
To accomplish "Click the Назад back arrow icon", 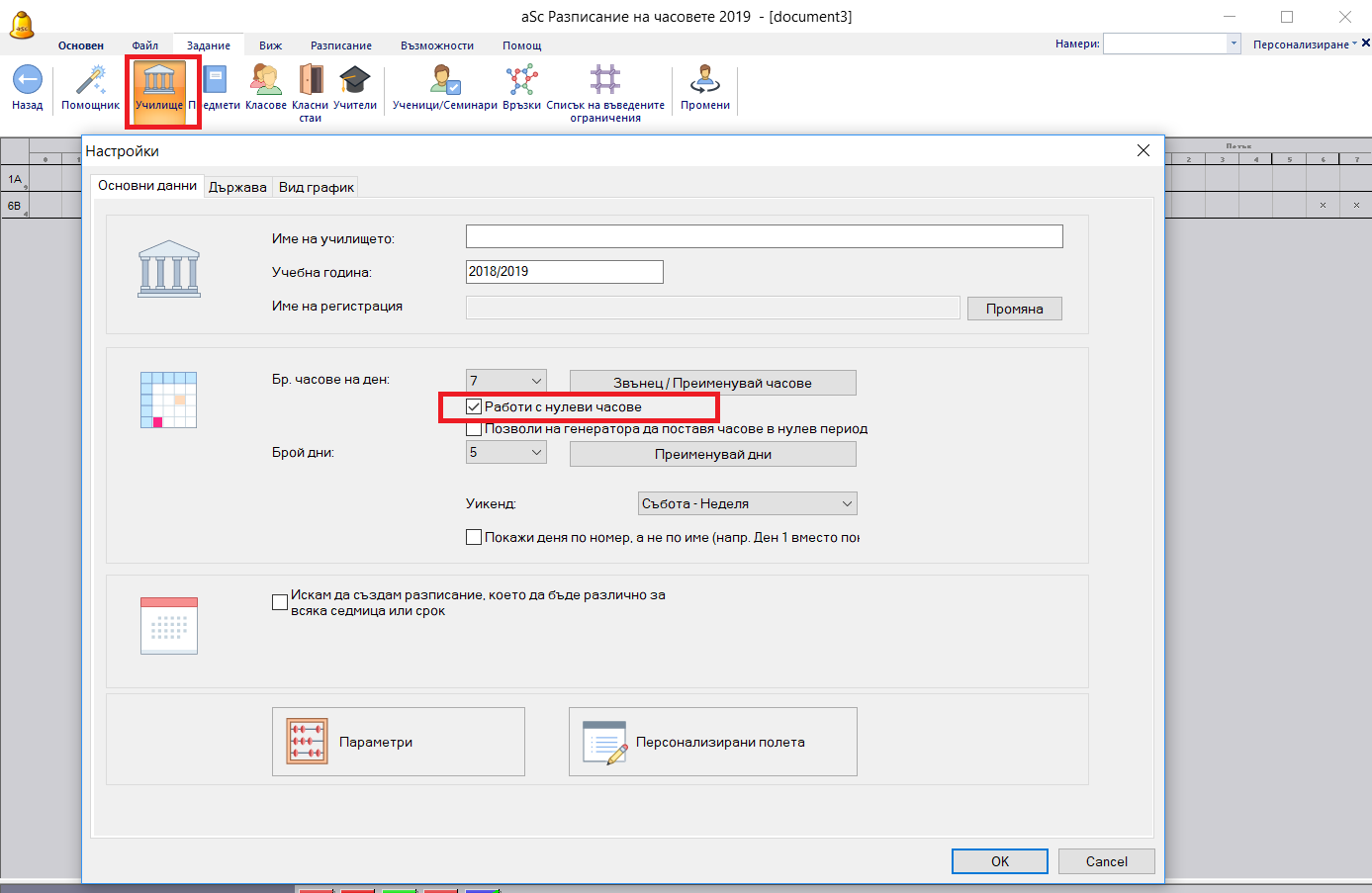I will (27, 80).
